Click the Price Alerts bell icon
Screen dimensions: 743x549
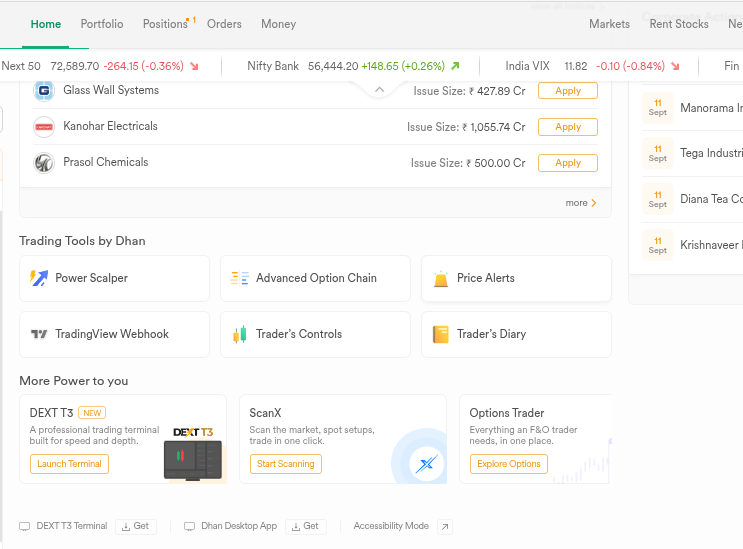[x=441, y=279]
